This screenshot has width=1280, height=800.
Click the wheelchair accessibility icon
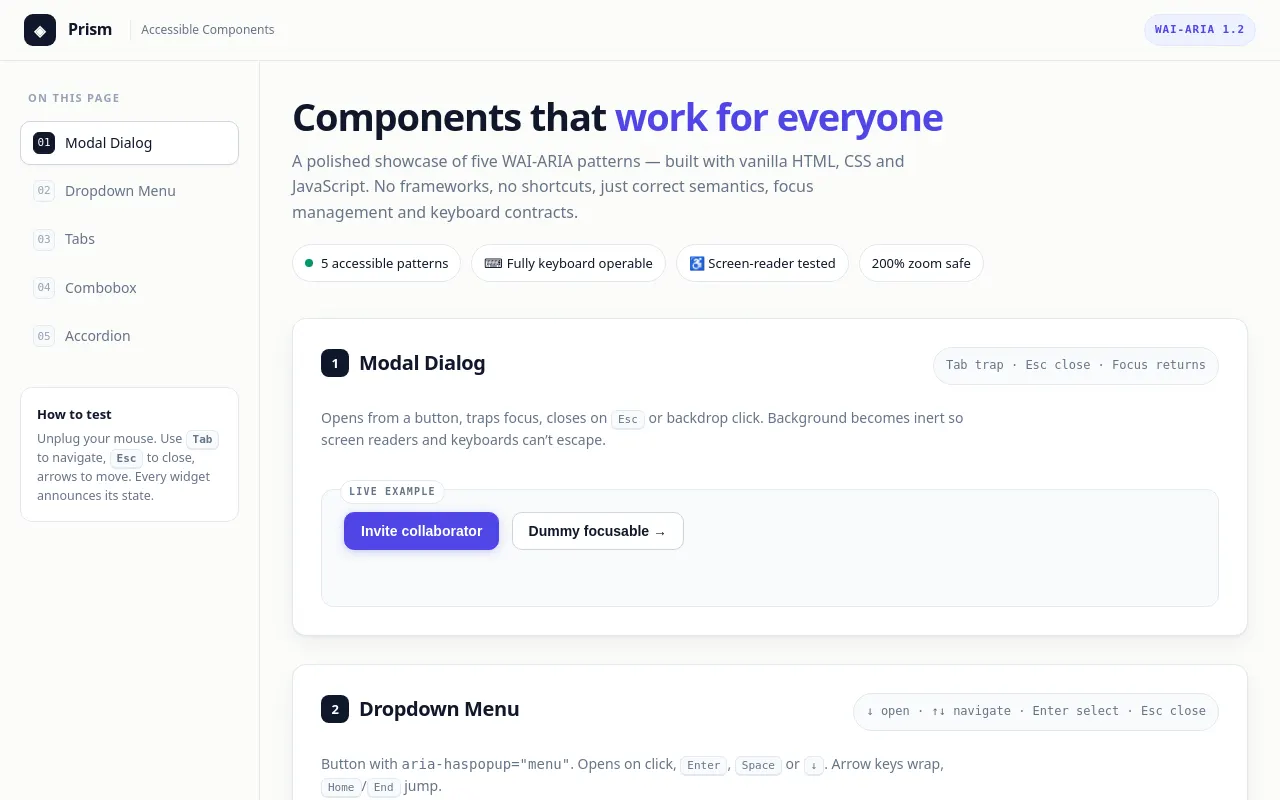697,263
